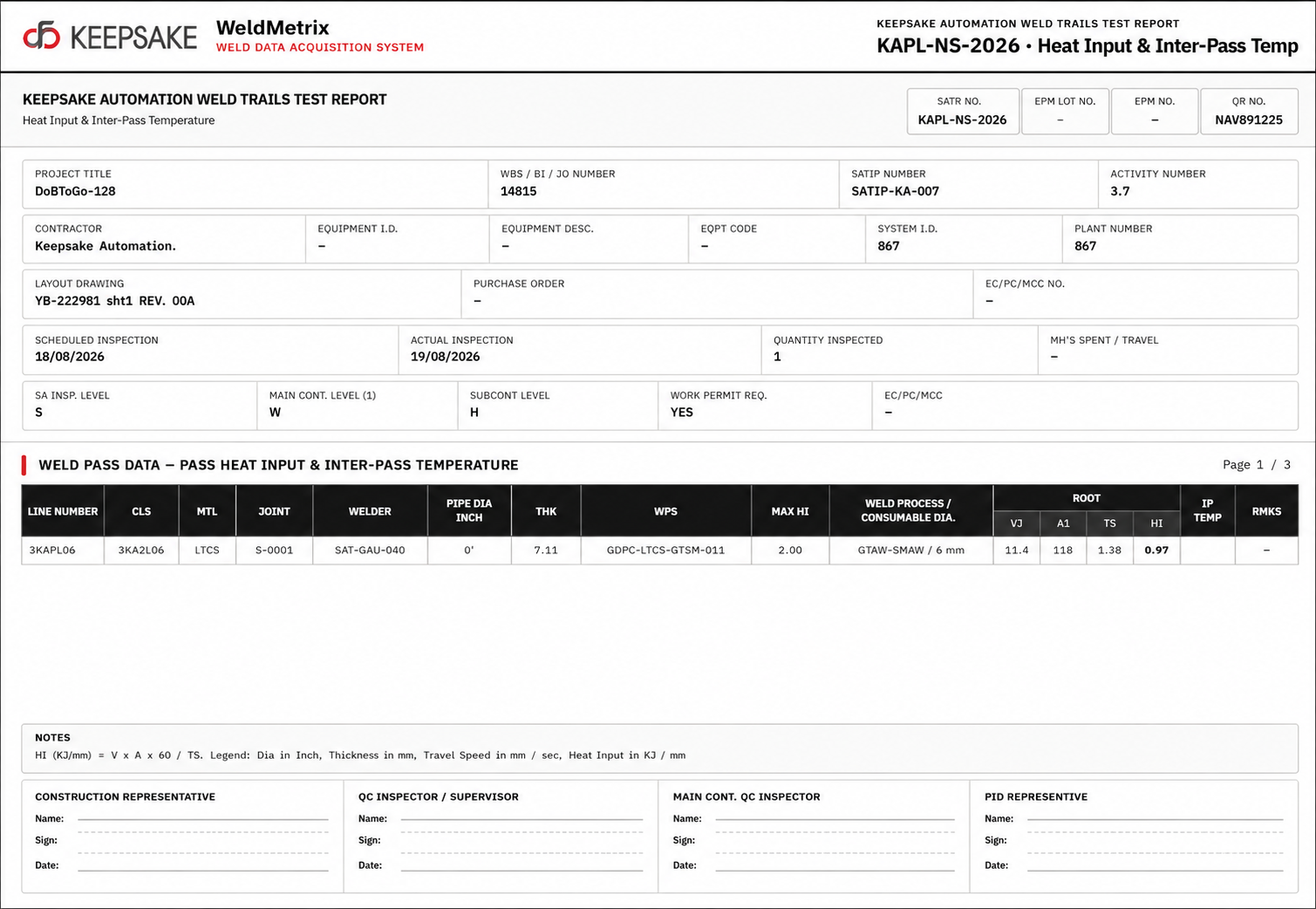Click the WeldMetrix title text
Image resolution: width=1316 pixels, height=909 pixels.
click(272, 27)
